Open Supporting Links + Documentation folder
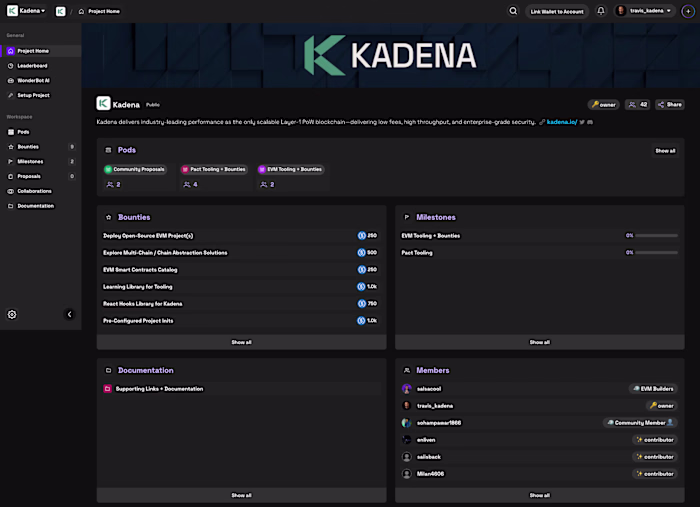This screenshot has width=700, height=507. pos(241,389)
